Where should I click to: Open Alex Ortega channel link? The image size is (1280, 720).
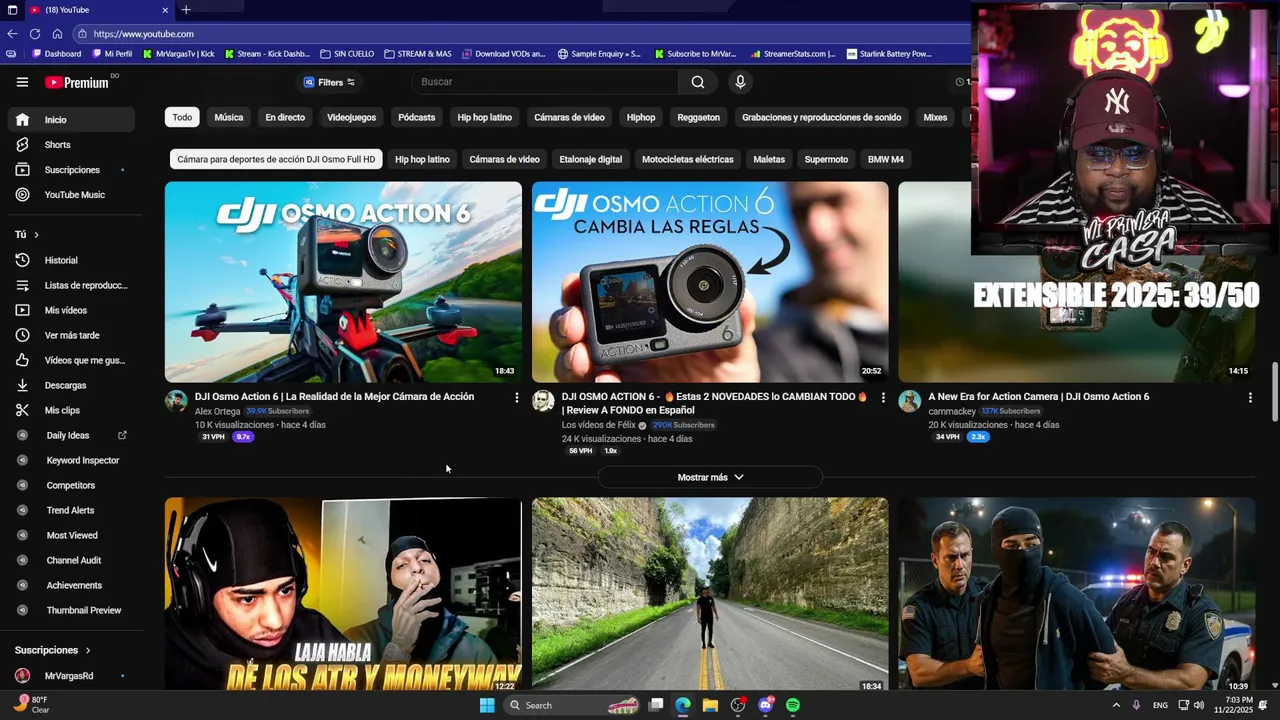pos(217,411)
